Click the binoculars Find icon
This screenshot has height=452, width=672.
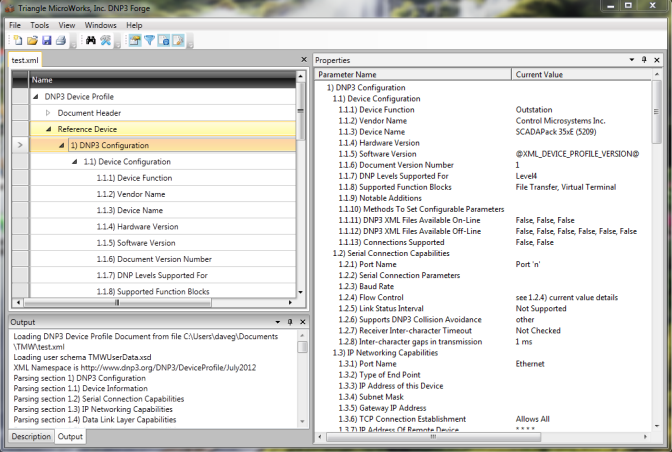coord(90,41)
